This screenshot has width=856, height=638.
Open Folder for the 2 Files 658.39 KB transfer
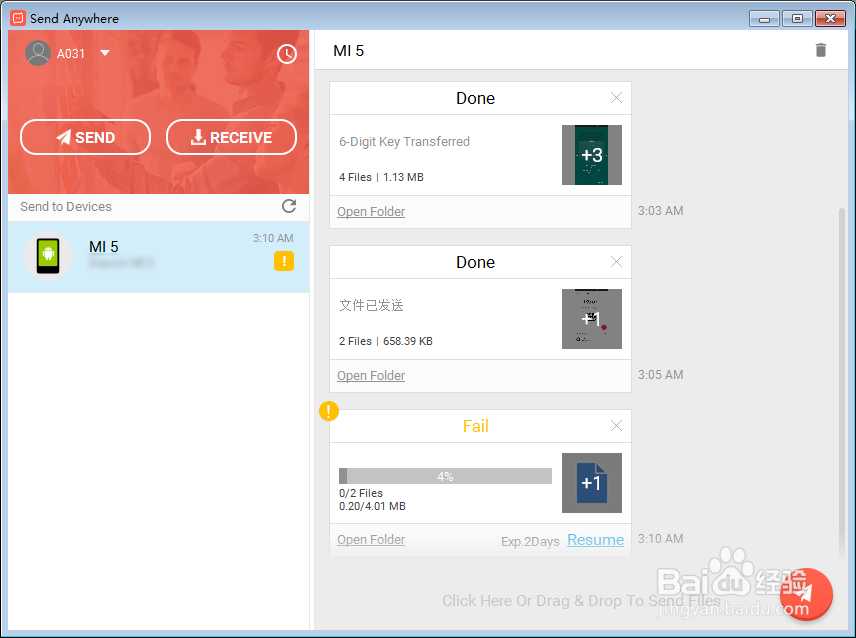371,375
